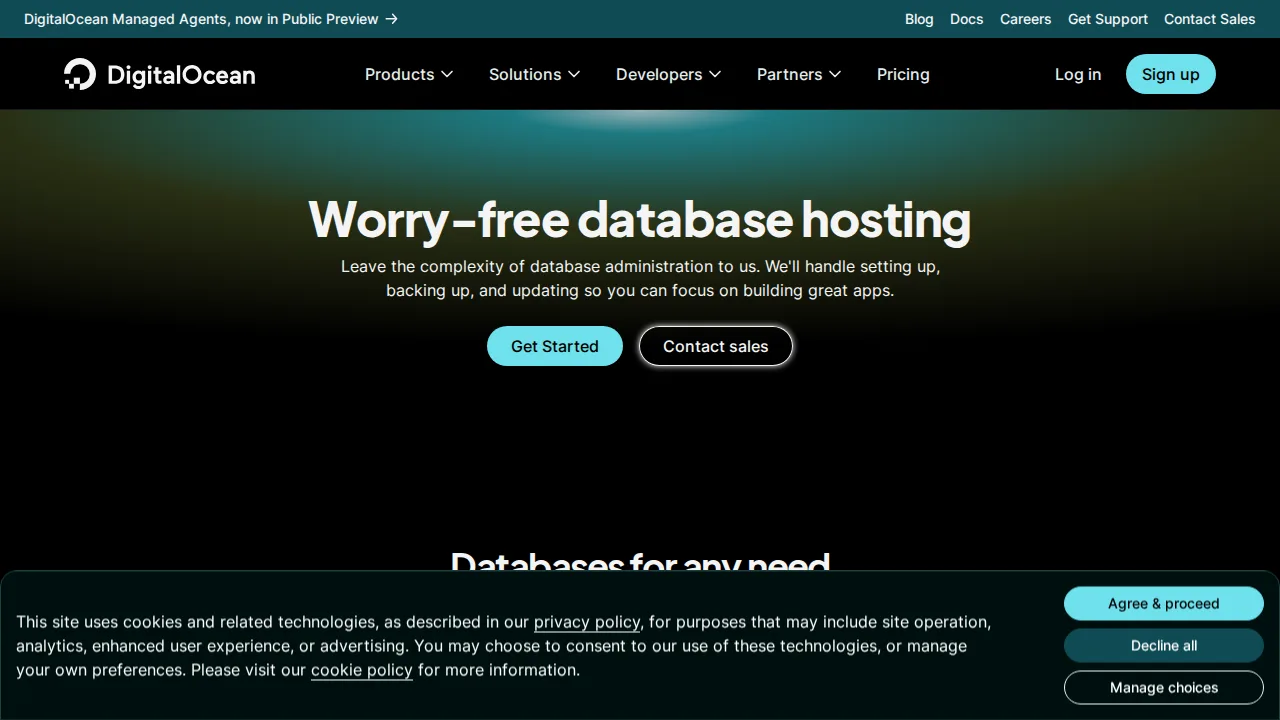The image size is (1280, 720).
Task: Click the arrow after Managed Agents announcement
Action: (x=392, y=19)
